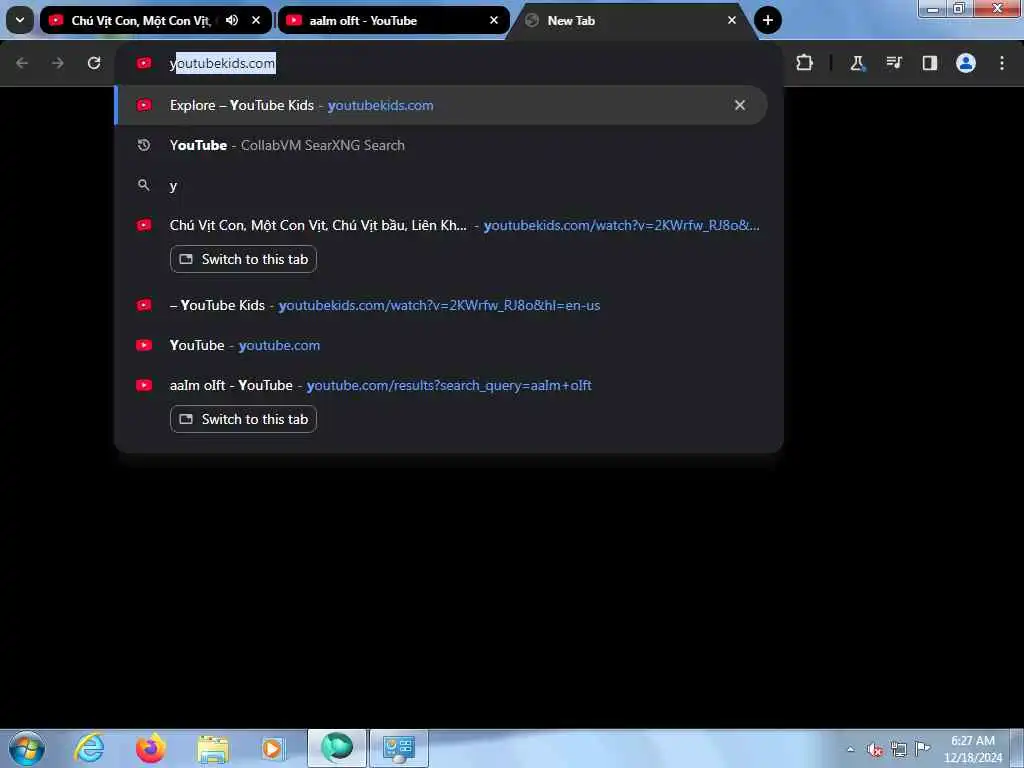Select the search suggestion for 'y'
Image resolution: width=1024 pixels, height=768 pixels.
click(x=441, y=185)
